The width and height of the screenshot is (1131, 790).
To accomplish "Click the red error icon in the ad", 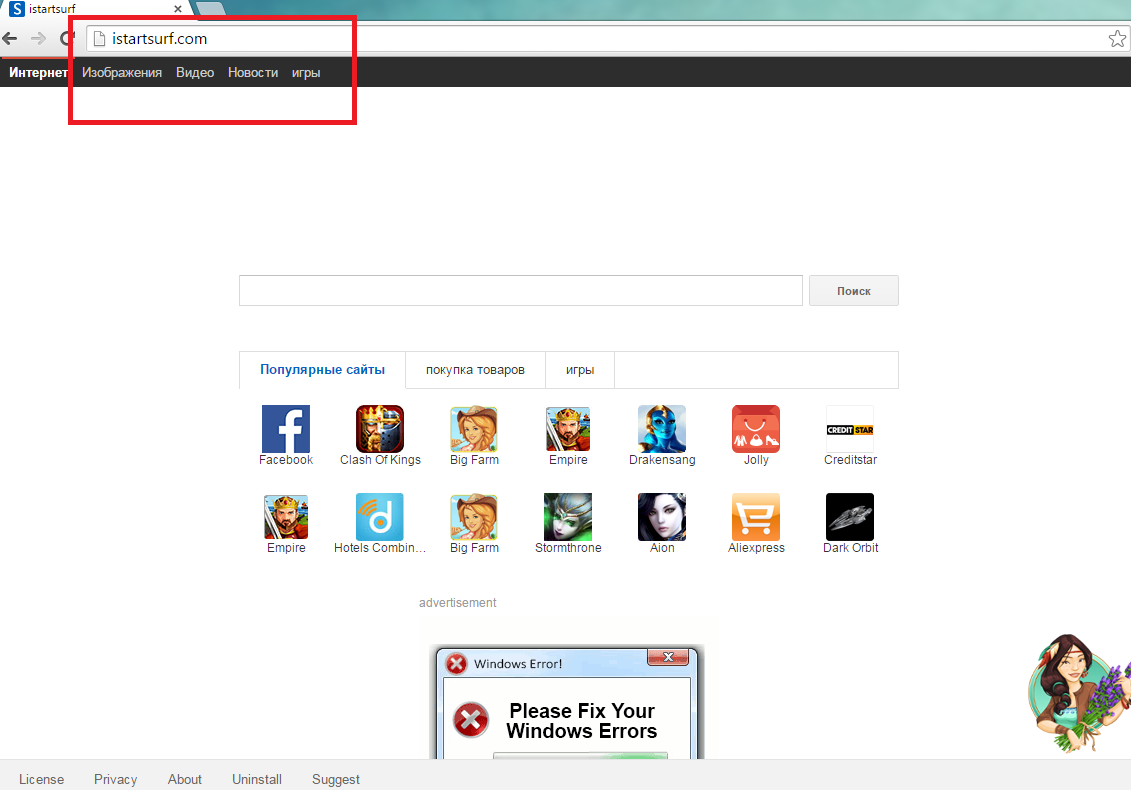I will point(470,719).
